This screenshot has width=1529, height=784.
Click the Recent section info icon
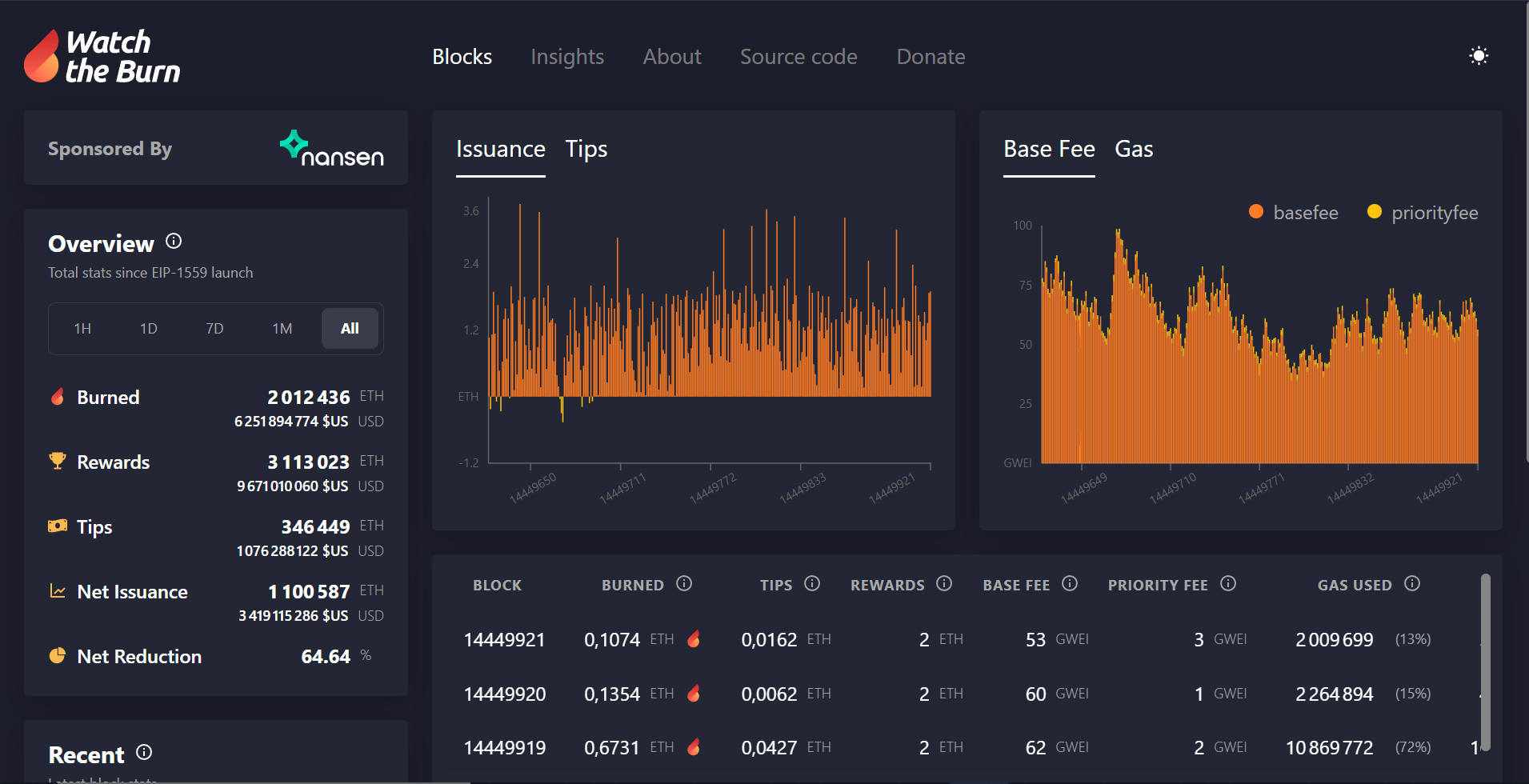[144, 752]
